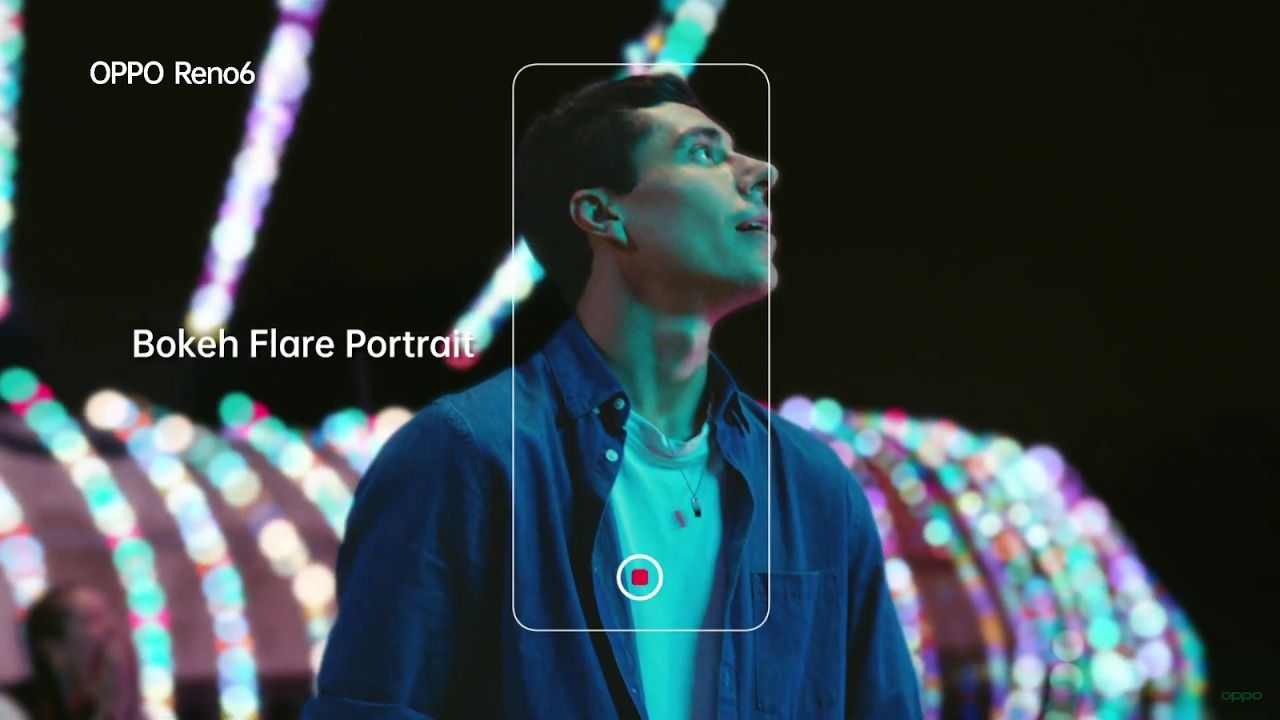
Task: Click the red record stop button
Action: click(640, 577)
